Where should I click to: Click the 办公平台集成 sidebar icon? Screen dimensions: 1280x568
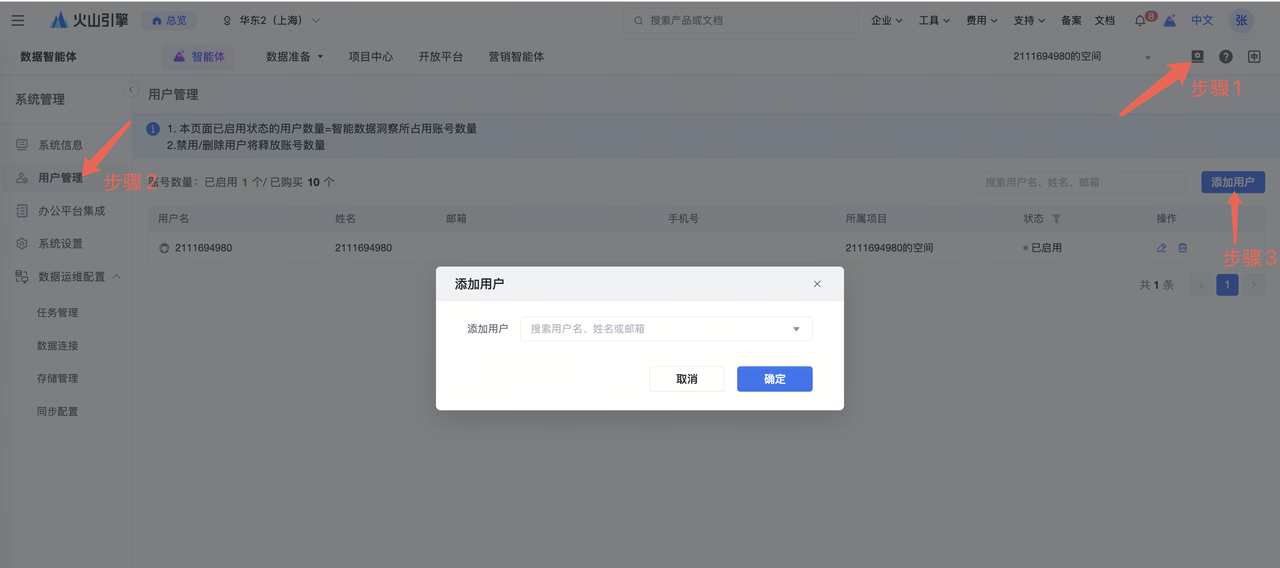[22, 211]
